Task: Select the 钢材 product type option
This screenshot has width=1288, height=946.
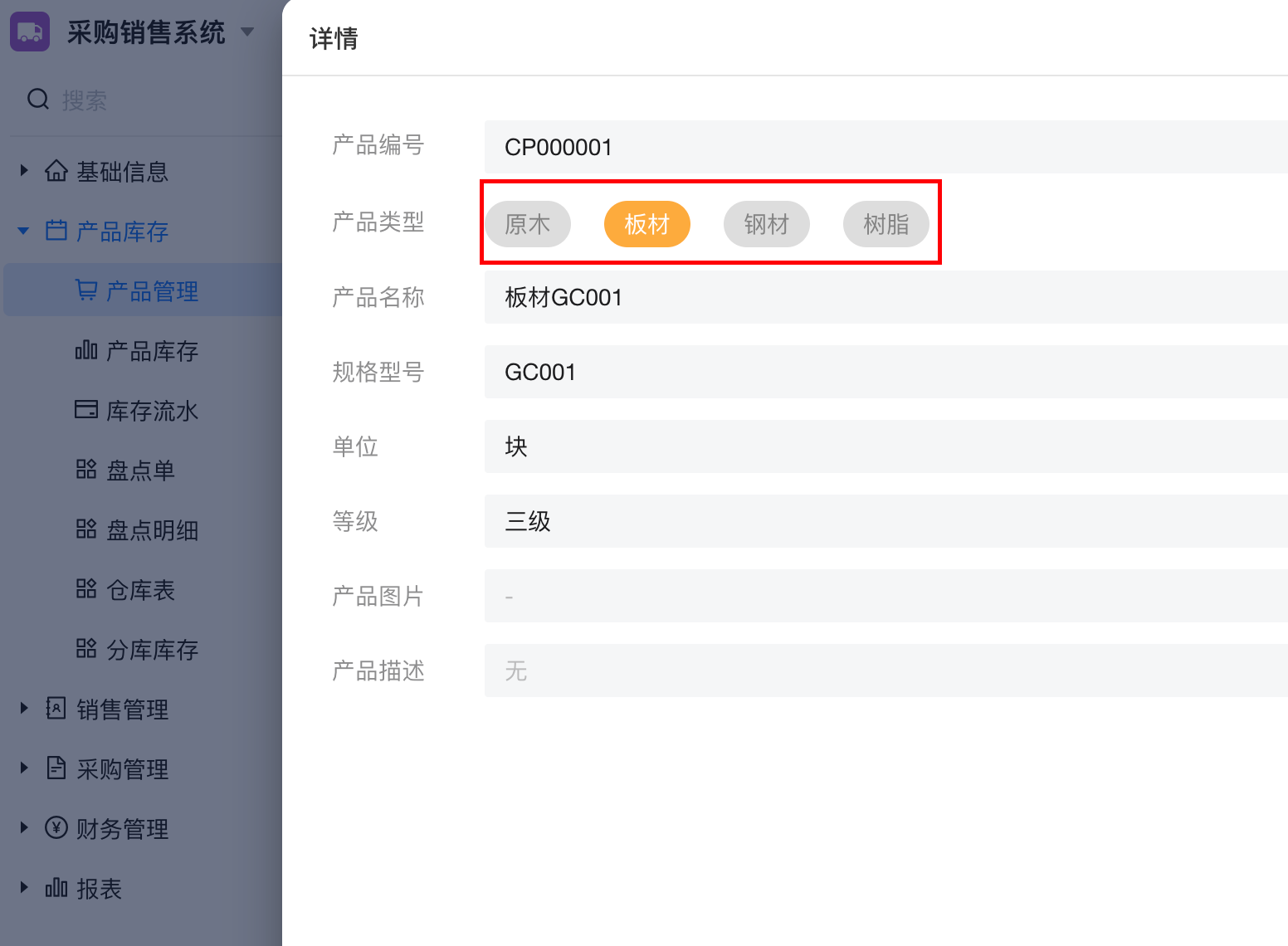Action: coord(766,224)
